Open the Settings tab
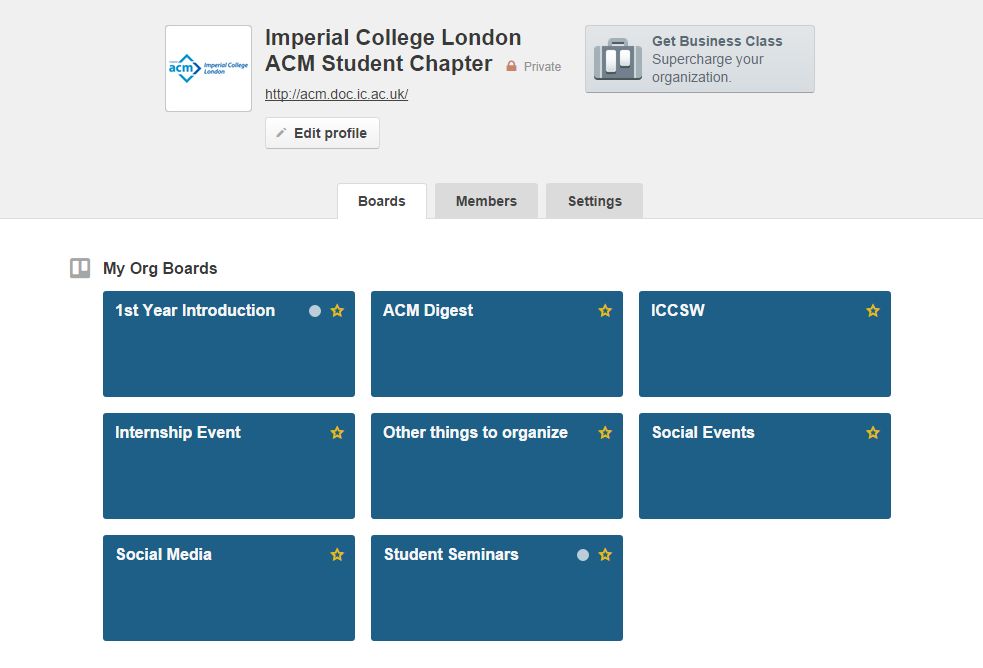 point(595,201)
